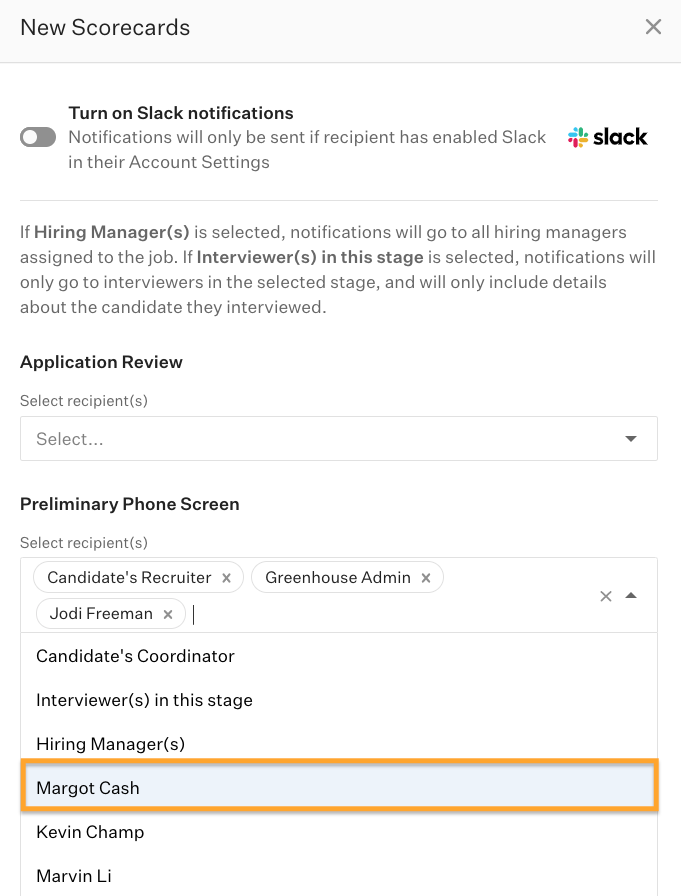681x896 pixels.
Task: Pick Hiring Manager(s) from list
Action: [110, 744]
